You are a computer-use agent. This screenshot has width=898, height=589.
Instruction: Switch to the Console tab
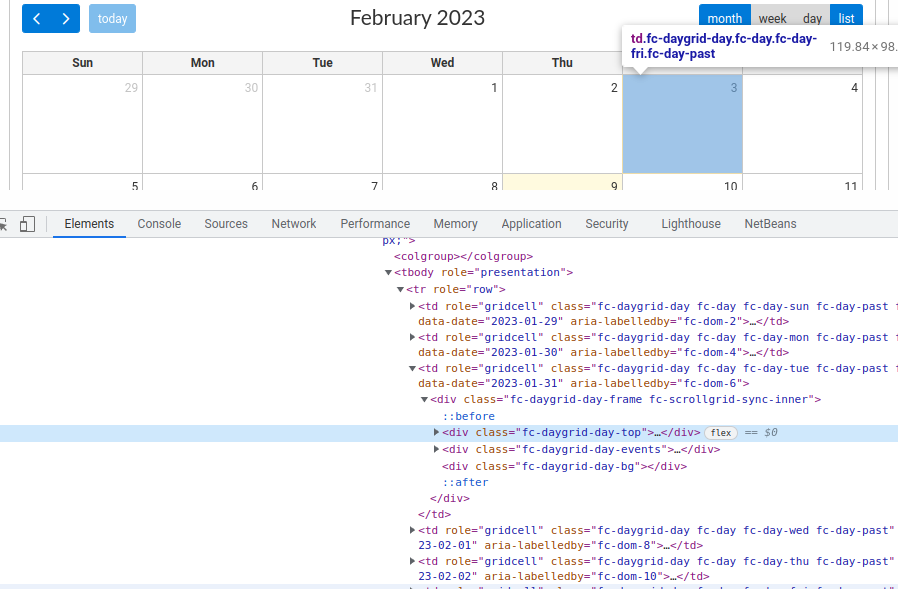(158, 223)
